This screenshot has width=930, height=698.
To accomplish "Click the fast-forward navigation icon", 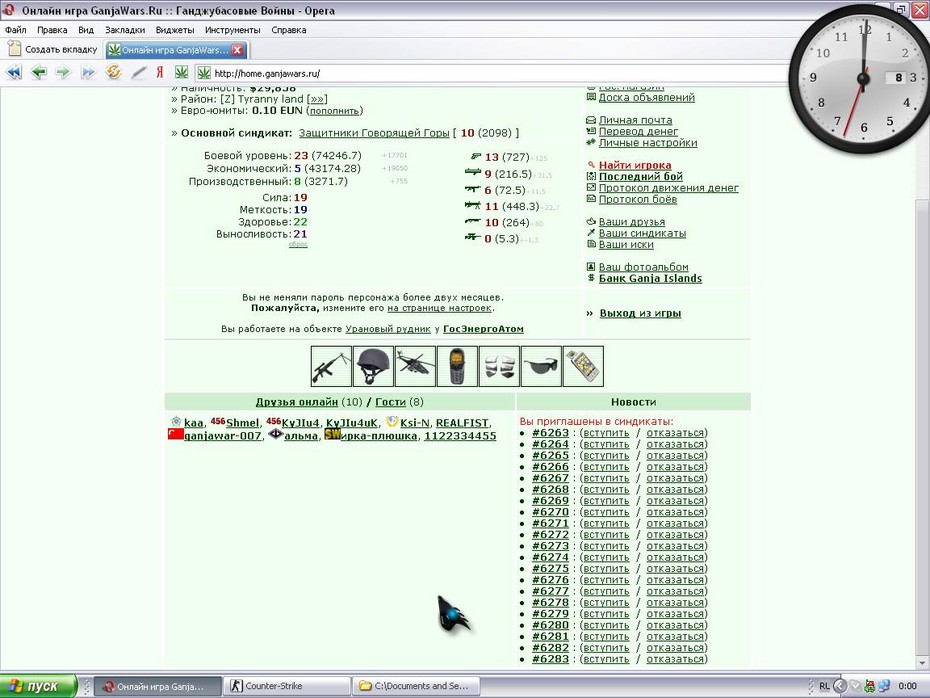I will [x=88, y=72].
